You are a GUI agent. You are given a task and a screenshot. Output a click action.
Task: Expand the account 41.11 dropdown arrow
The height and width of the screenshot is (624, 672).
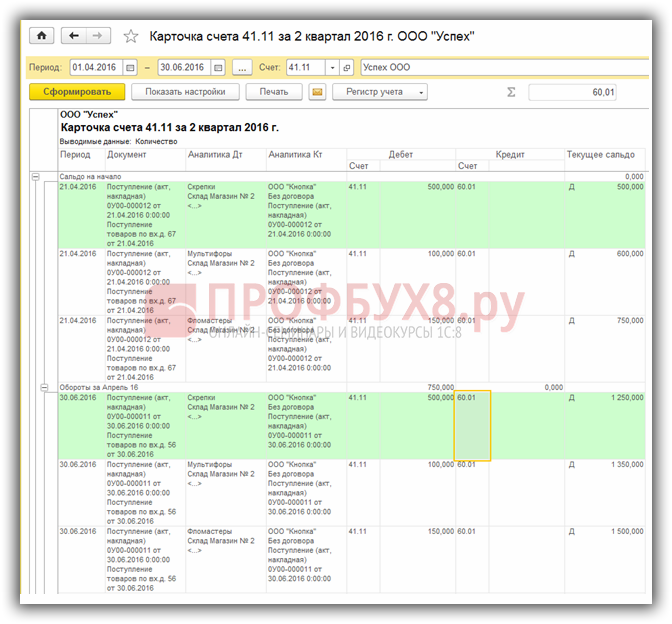tap(331, 68)
